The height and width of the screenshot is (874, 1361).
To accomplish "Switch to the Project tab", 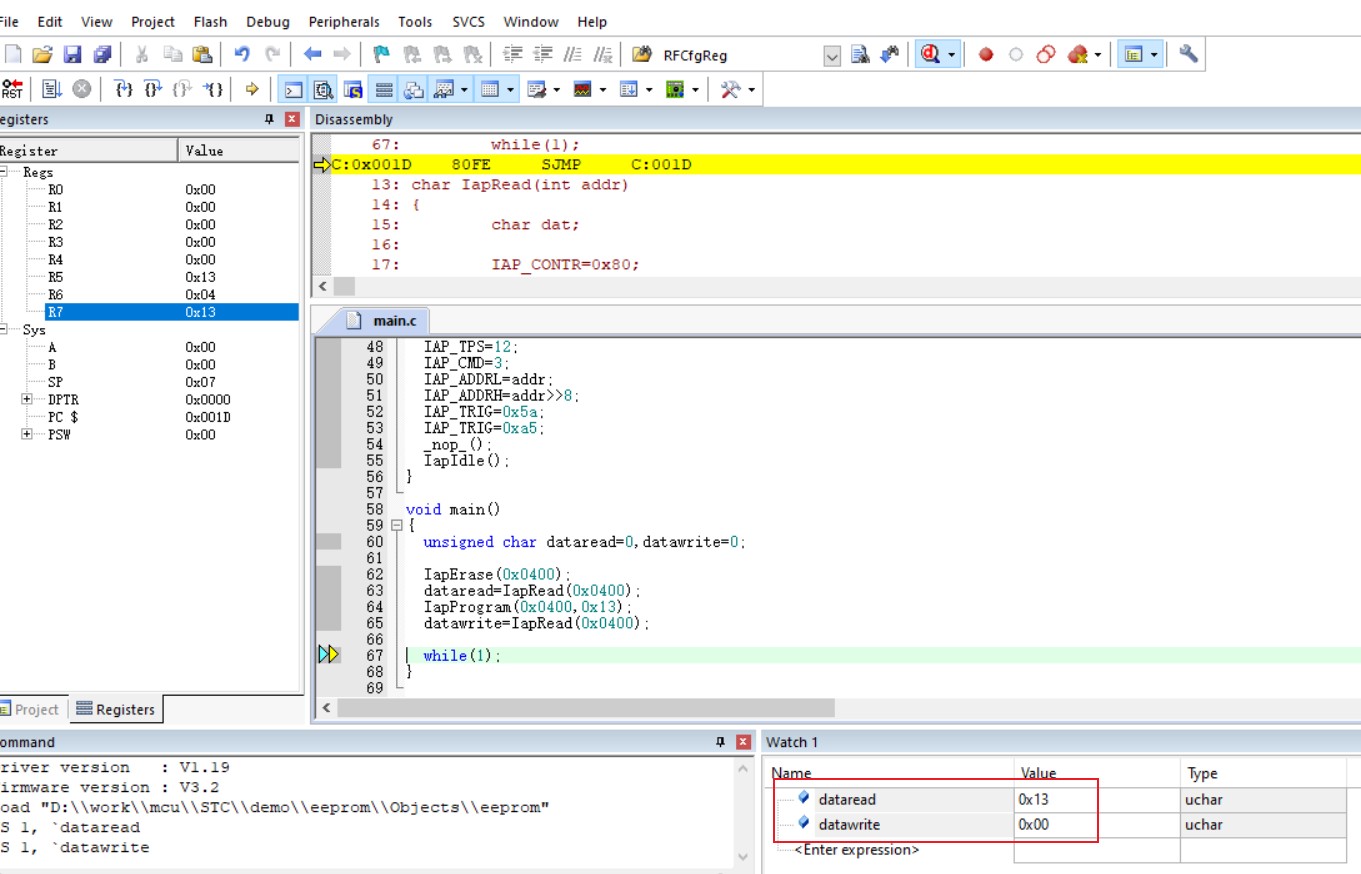I will point(30,709).
